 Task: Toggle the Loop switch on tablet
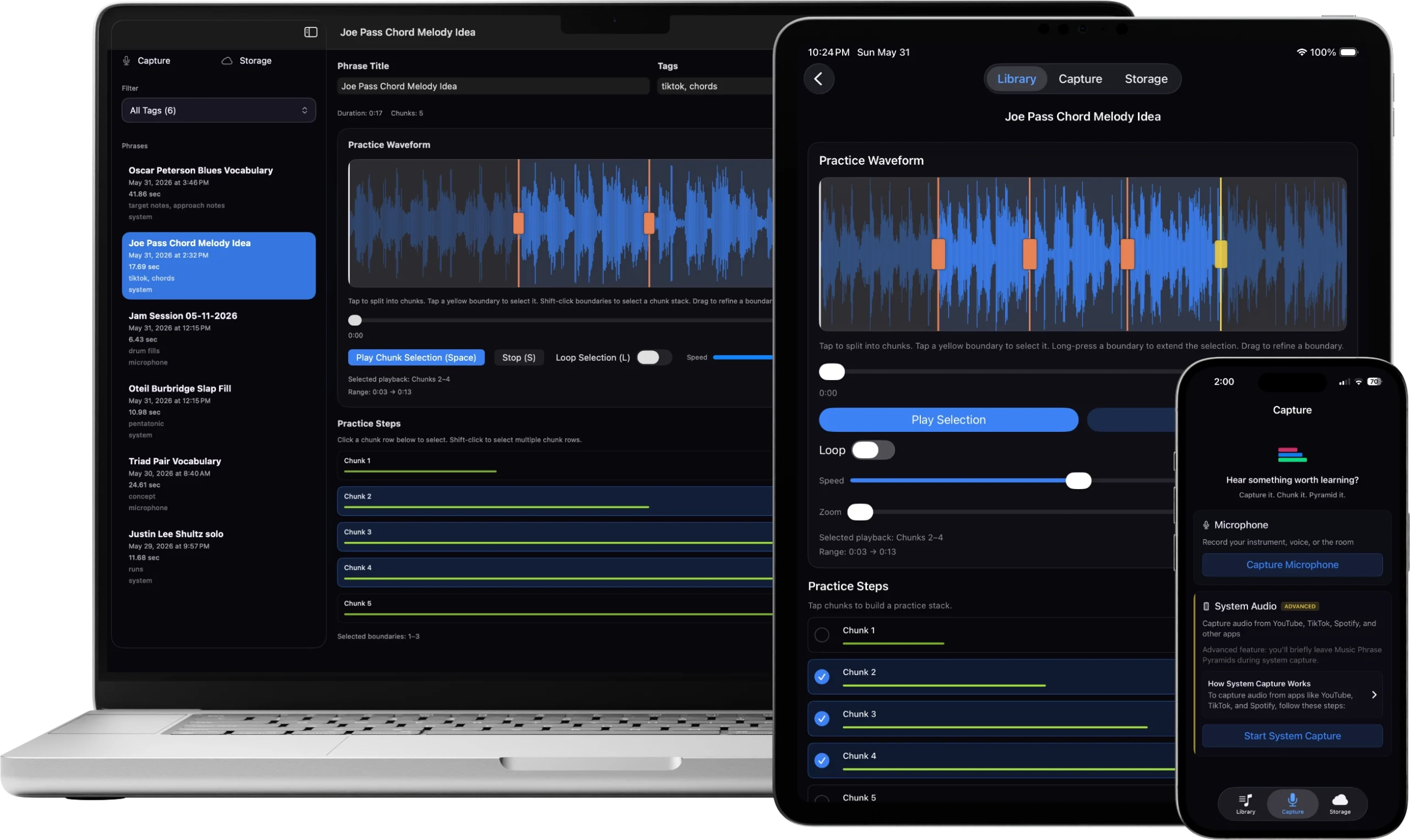(x=874, y=451)
